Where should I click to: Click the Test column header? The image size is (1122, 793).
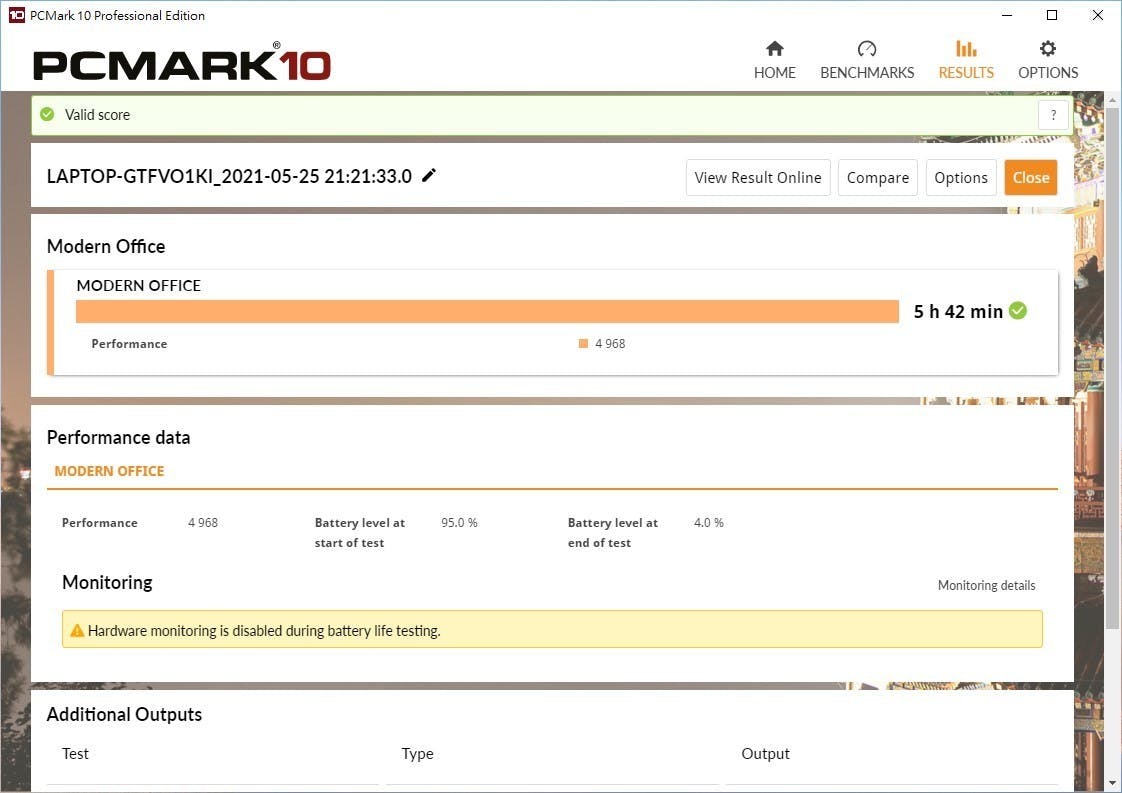pyautogui.click(x=75, y=754)
